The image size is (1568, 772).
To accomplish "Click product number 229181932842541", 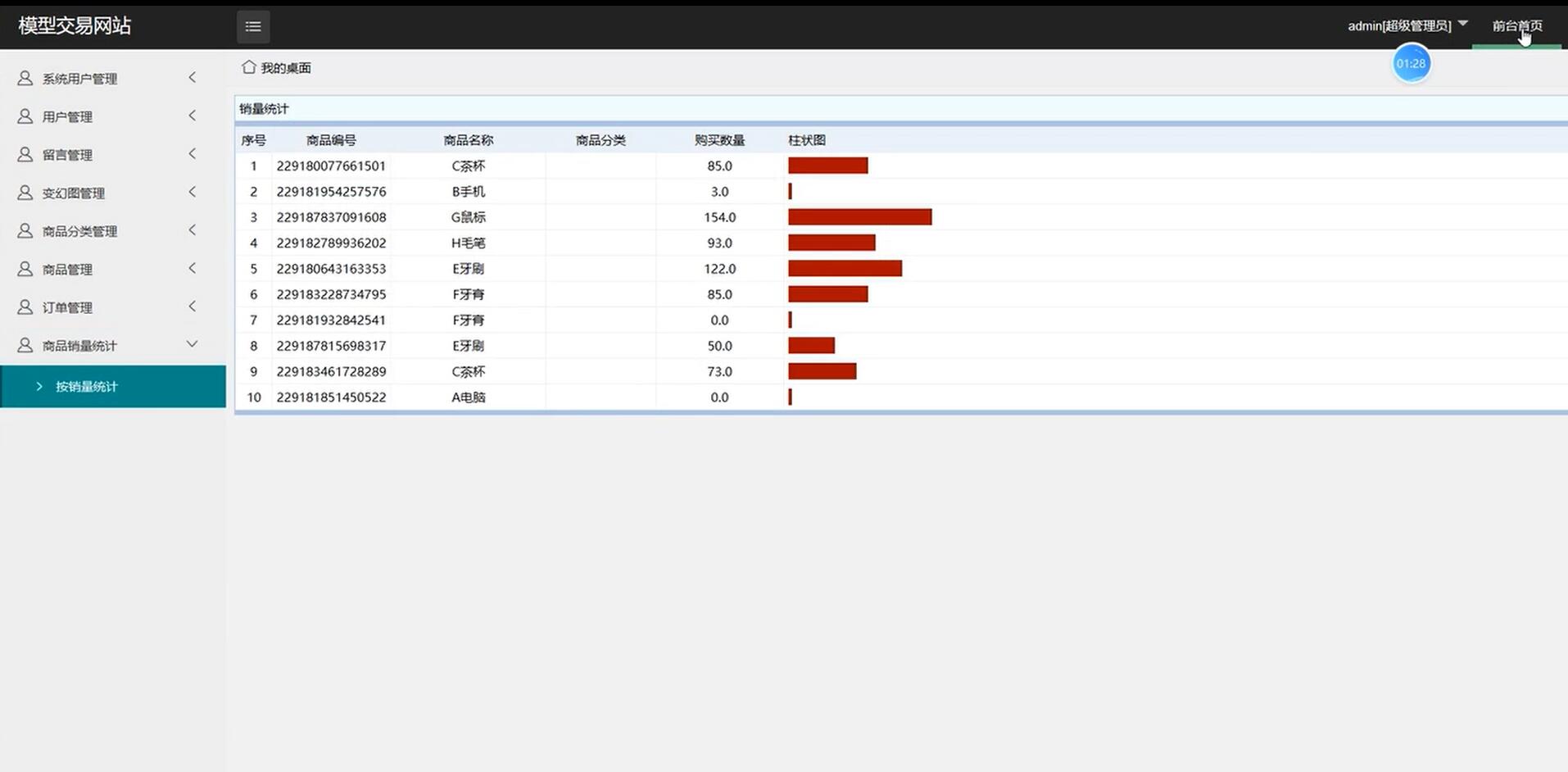I will (331, 320).
